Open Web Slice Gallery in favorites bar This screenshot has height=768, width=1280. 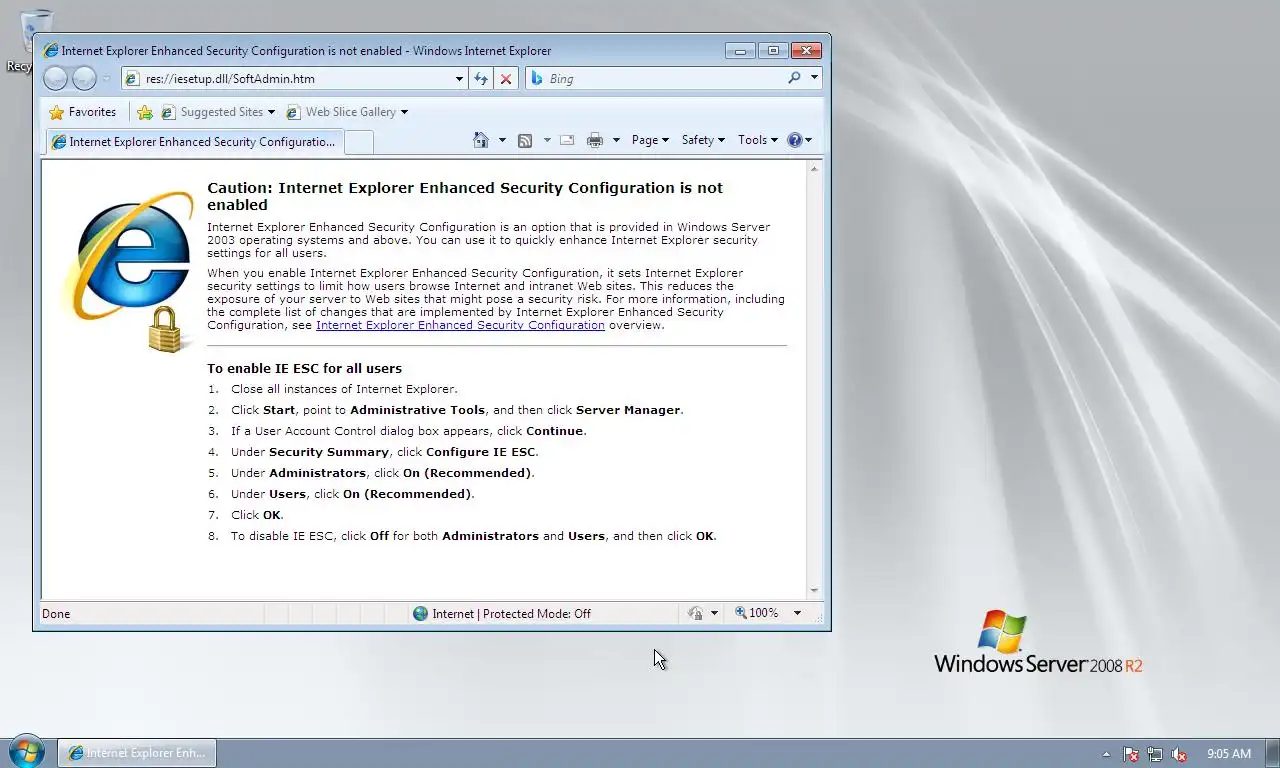tap(347, 112)
